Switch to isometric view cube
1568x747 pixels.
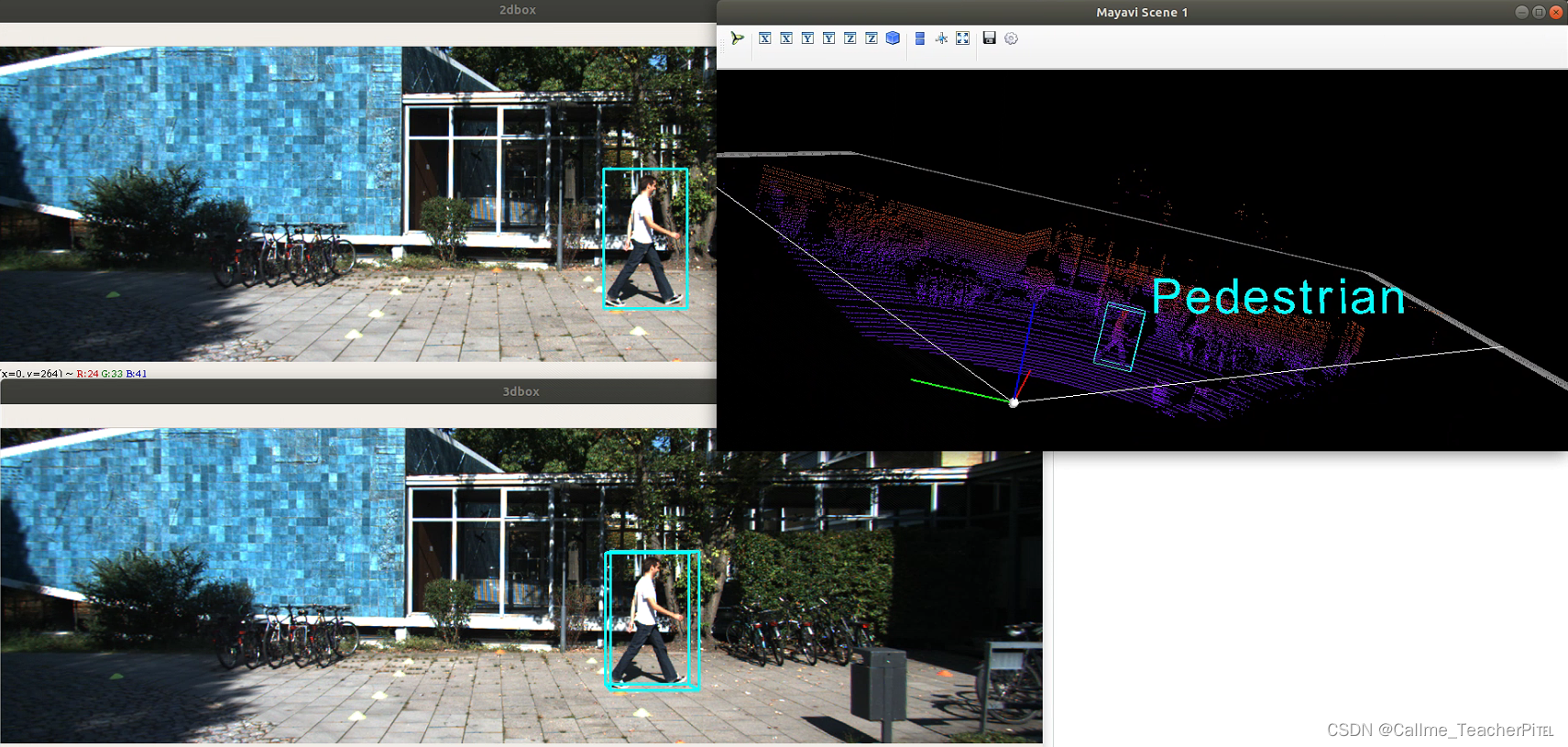[893, 38]
